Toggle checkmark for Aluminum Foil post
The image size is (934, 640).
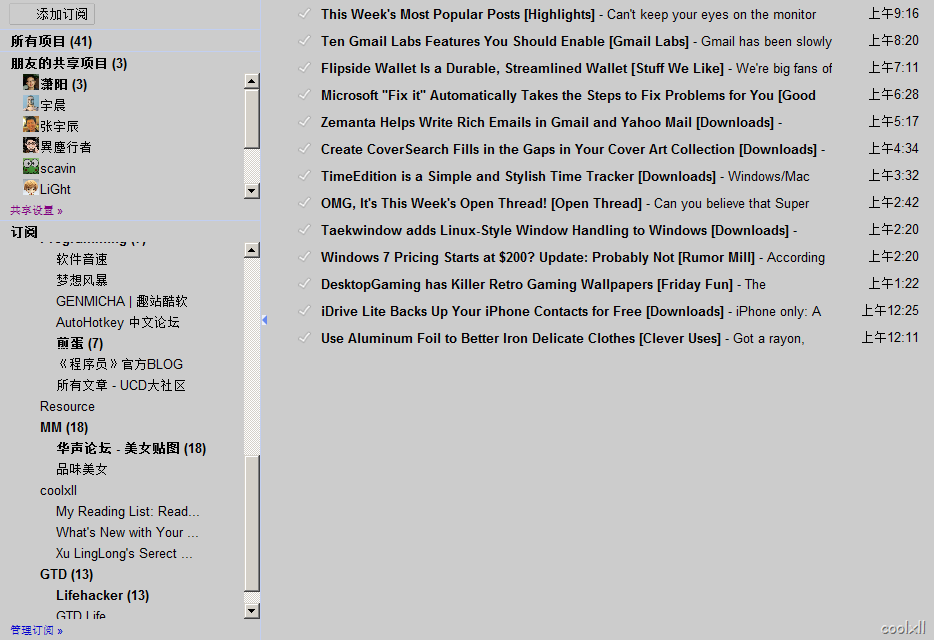304,337
